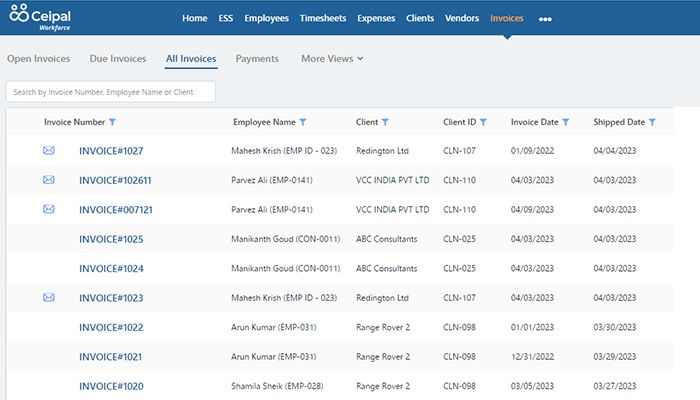Open the Client column filter
Image resolution: width=700 pixels, height=400 pixels.
(386, 122)
